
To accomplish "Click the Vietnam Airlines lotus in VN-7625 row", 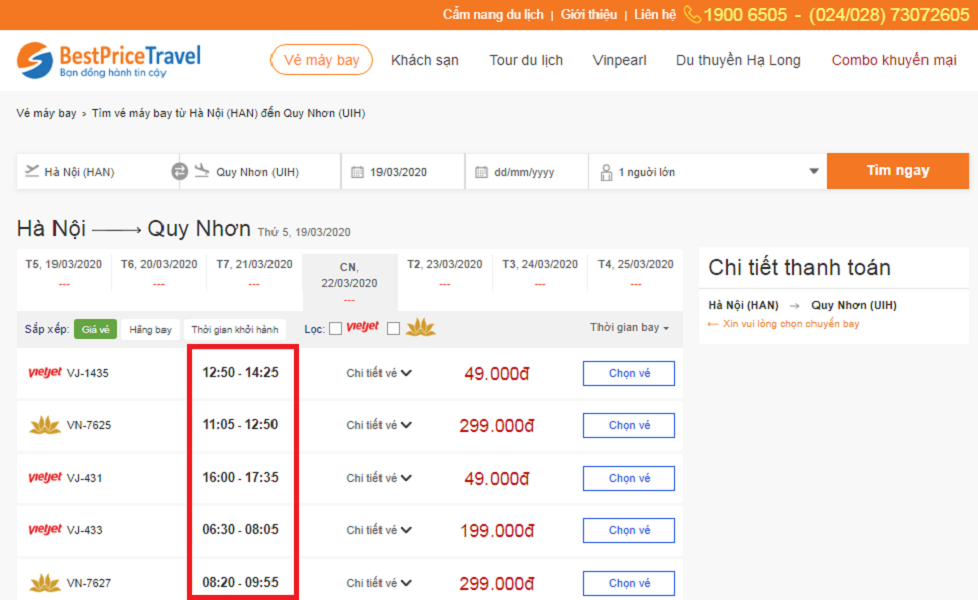I will (x=45, y=425).
